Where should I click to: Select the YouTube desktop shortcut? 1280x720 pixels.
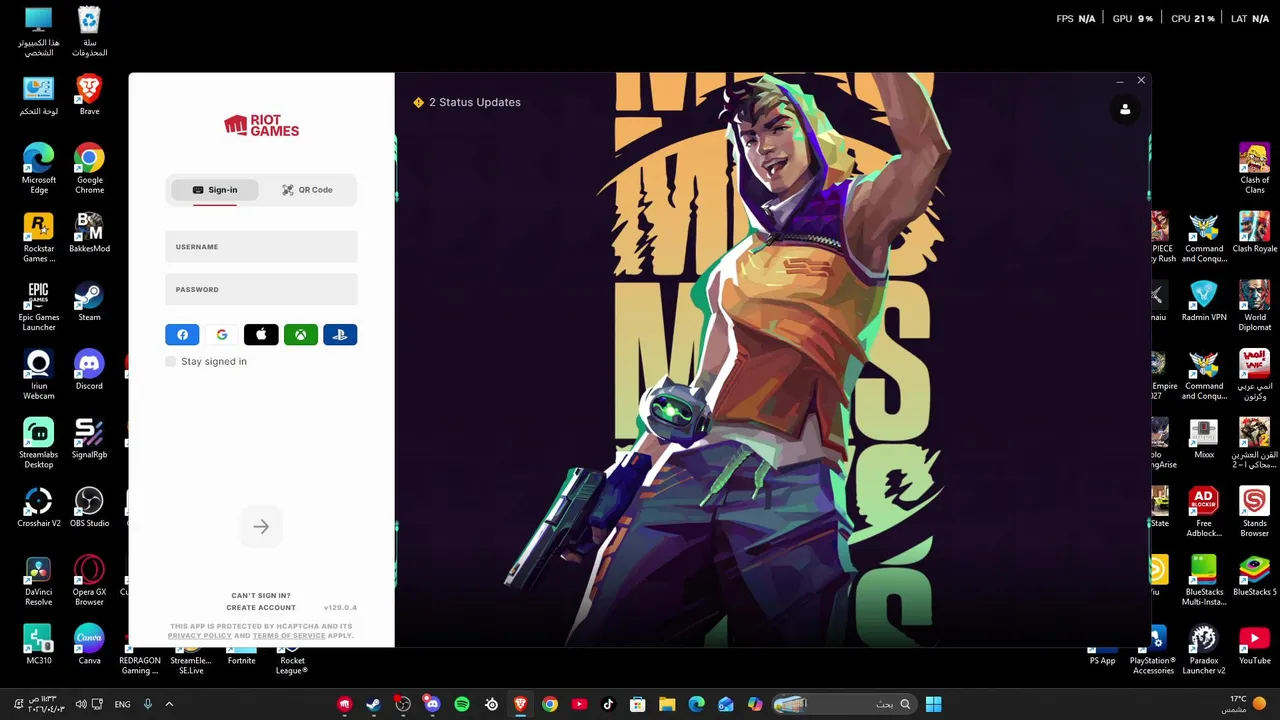pos(1254,645)
